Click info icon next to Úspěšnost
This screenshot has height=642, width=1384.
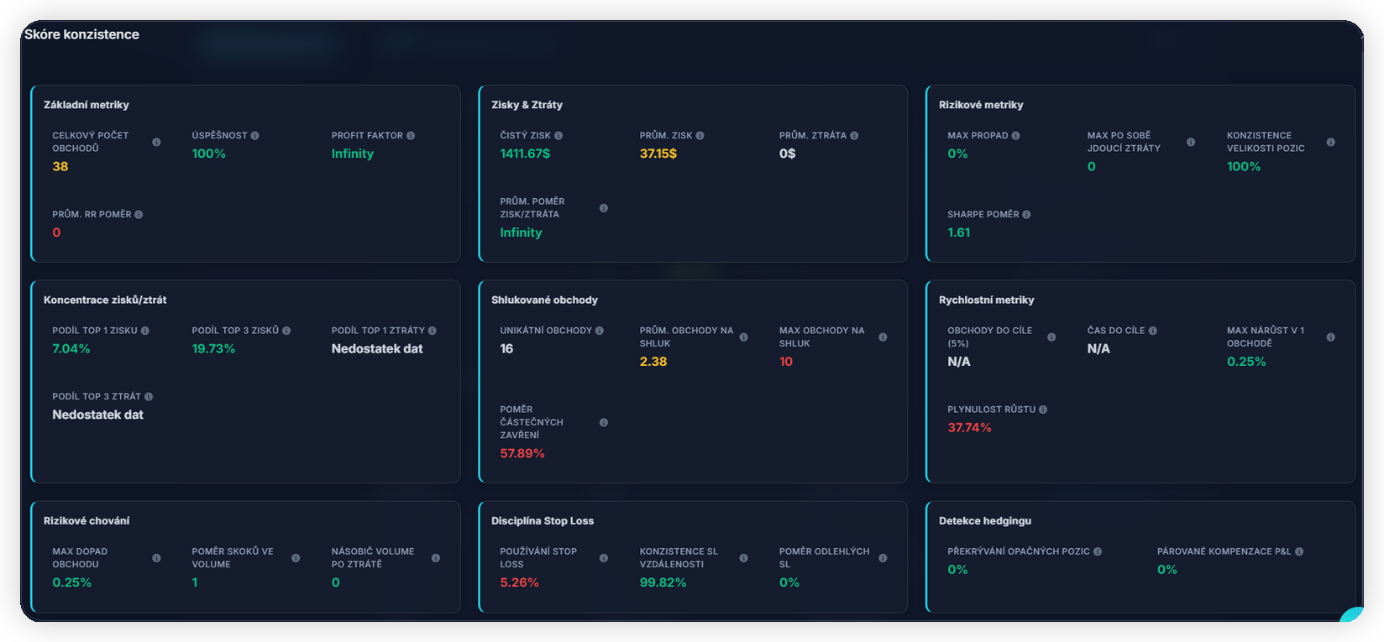(x=255, y=136)
